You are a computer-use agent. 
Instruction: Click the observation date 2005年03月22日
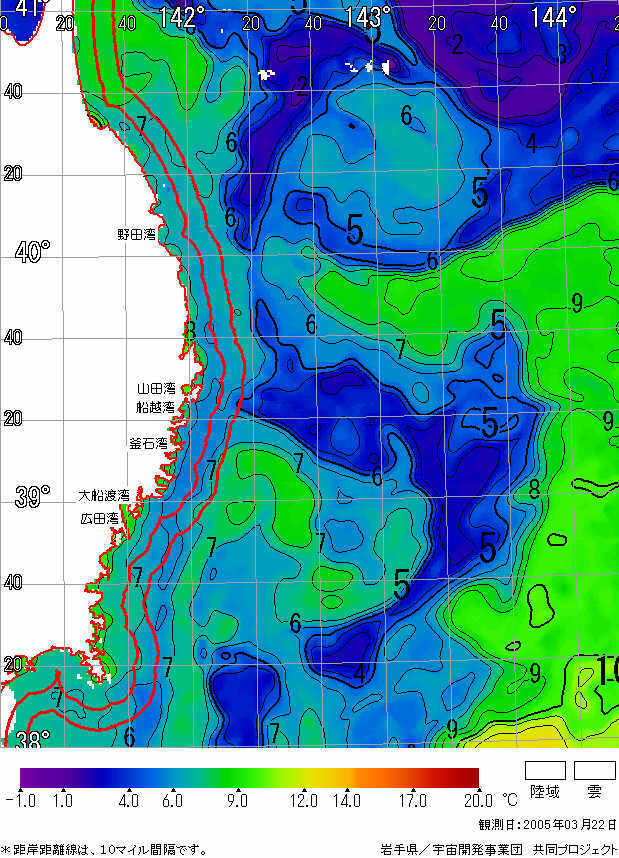[x=548, y=825]
